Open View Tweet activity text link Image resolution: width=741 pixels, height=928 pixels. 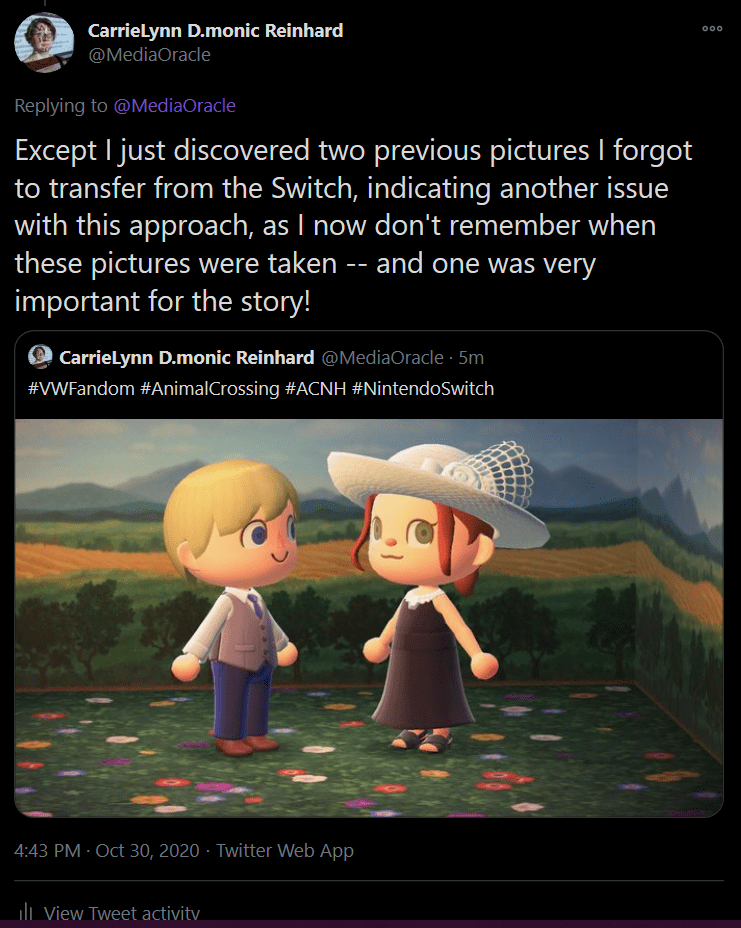pos(122,913)
